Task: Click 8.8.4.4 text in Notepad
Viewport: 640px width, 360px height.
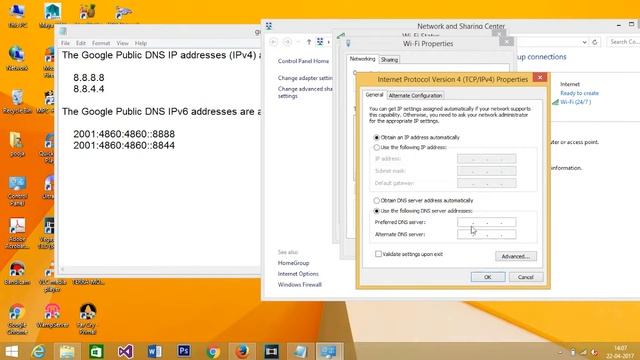Action: [89, 89]
